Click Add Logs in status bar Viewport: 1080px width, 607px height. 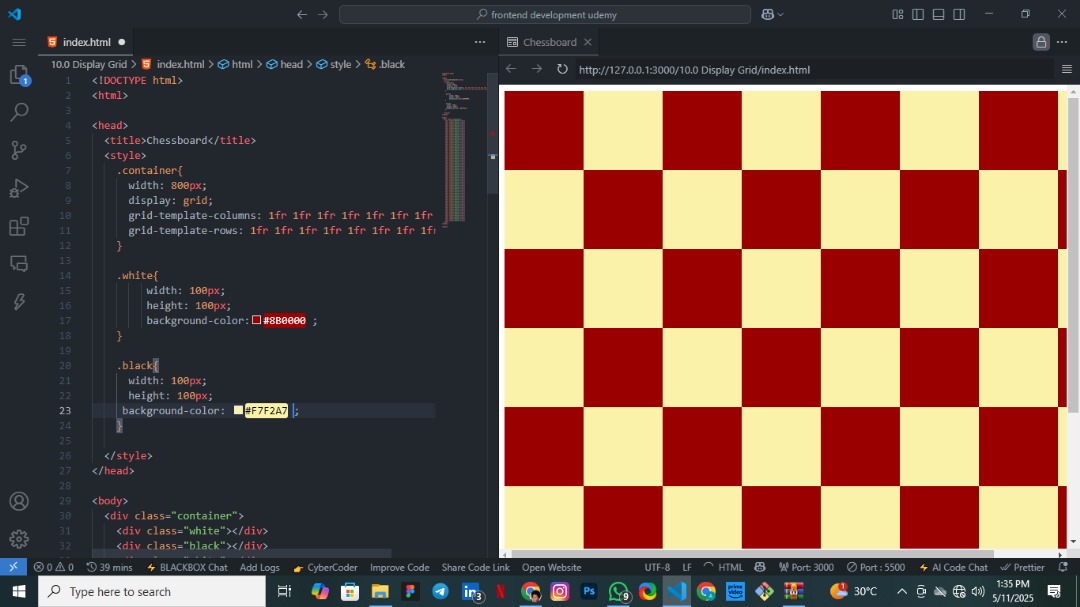[x=260, y=567]
